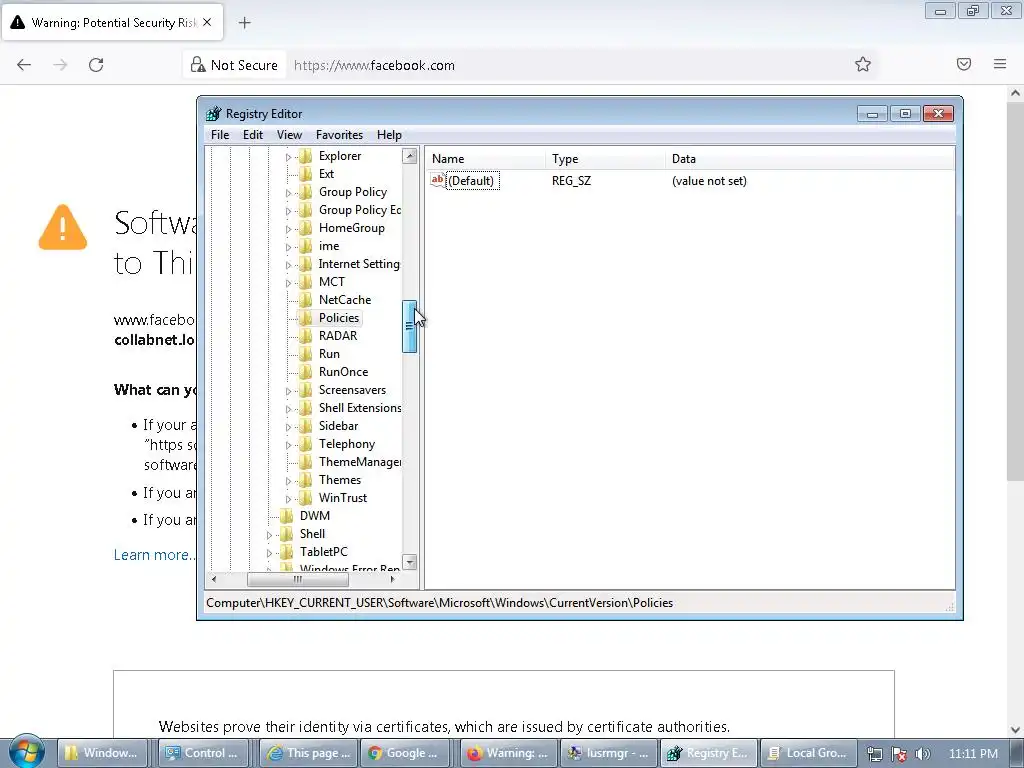1024x768 pixels.
Task: Expand the Group Policy registry key
Action: (288, 193)
